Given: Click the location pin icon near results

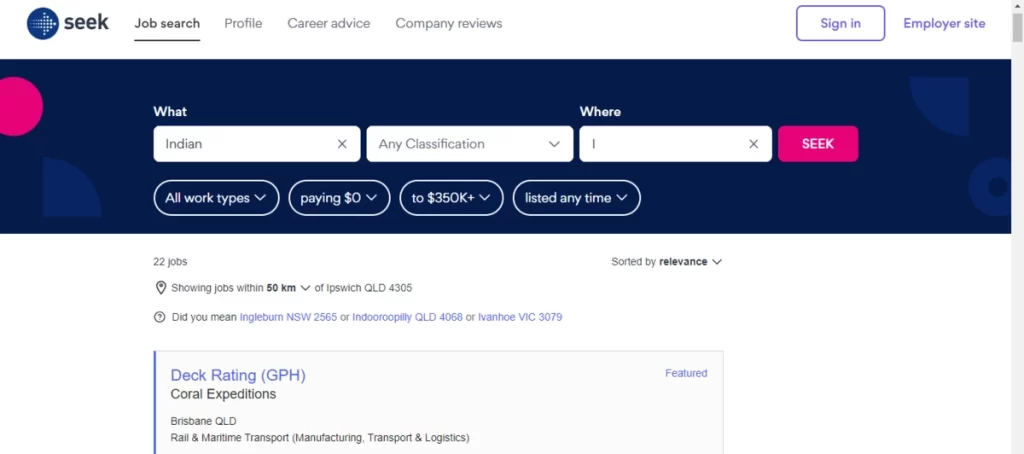Looking at the screenshot, I should 160,288.
